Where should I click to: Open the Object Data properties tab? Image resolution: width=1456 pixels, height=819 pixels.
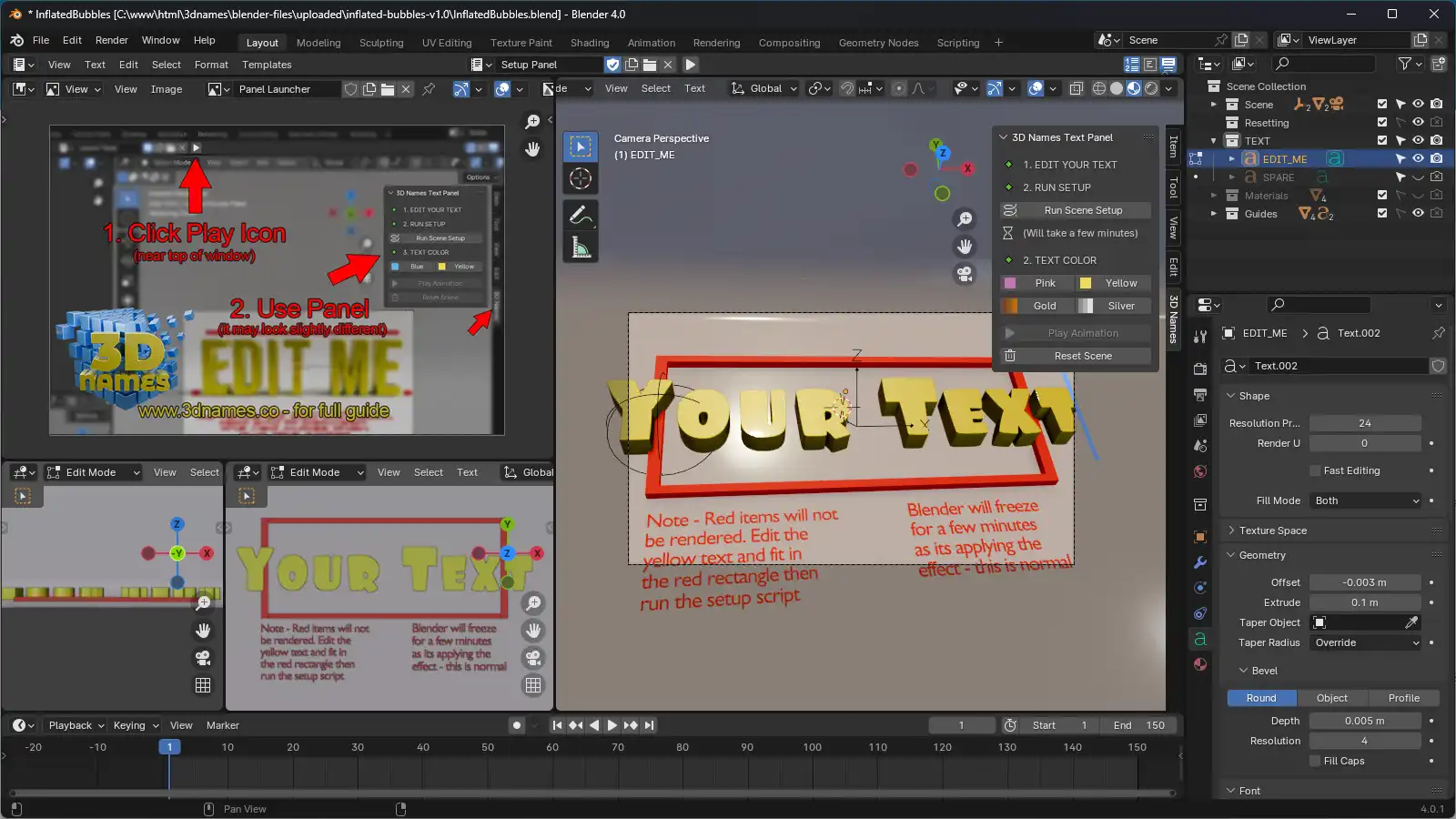coord(1200,639)
